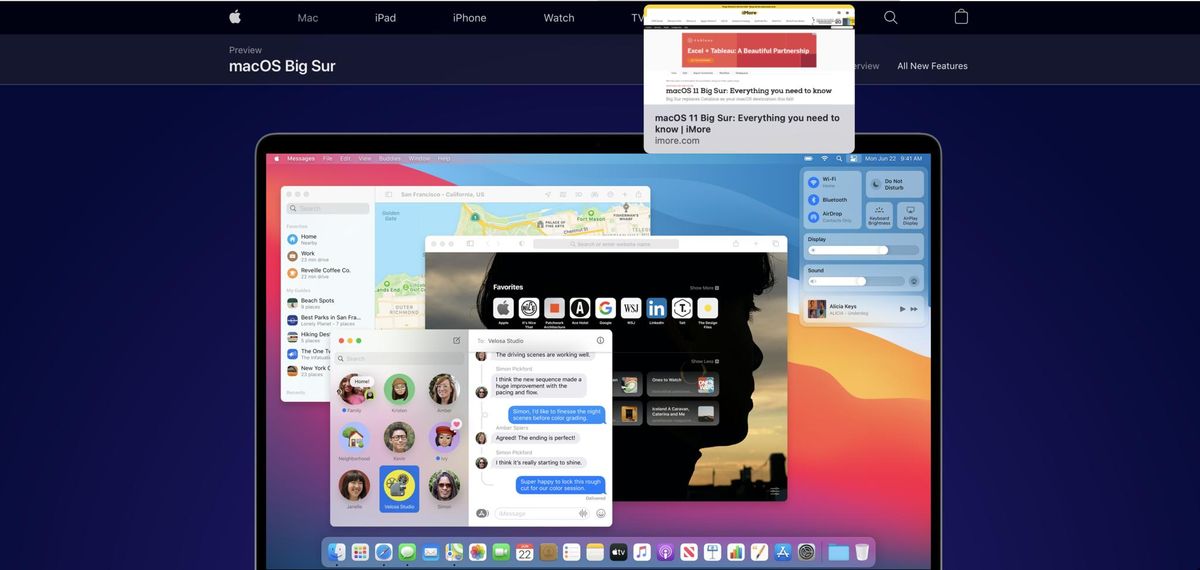Open Numbers from the Dock
1200x570 pixels.
coord(736,552)
